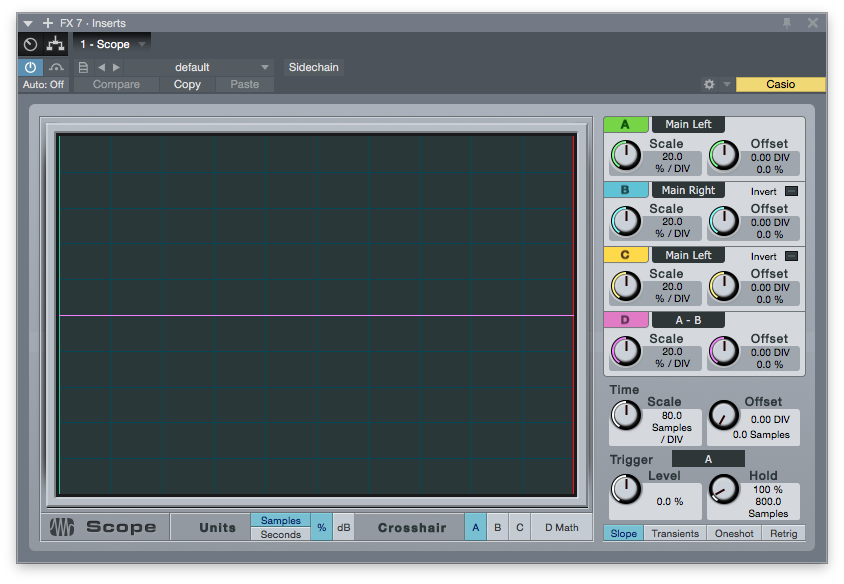Select the Oneshot trigger mode
The height and width of the screenshot is (584, 844).
[x=734, y=533]
